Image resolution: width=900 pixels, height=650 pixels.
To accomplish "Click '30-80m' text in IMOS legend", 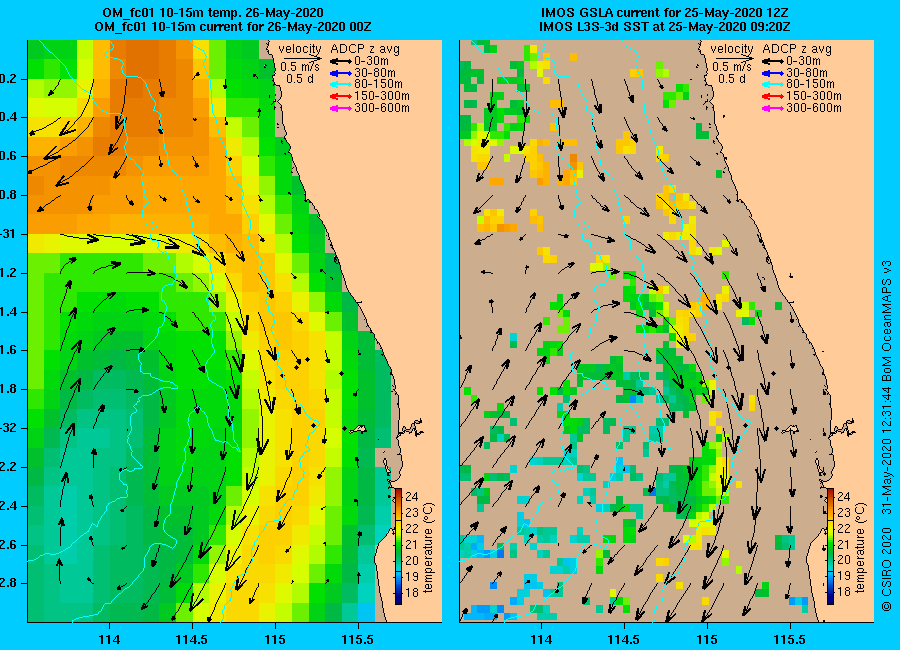I will coord(807,73).
